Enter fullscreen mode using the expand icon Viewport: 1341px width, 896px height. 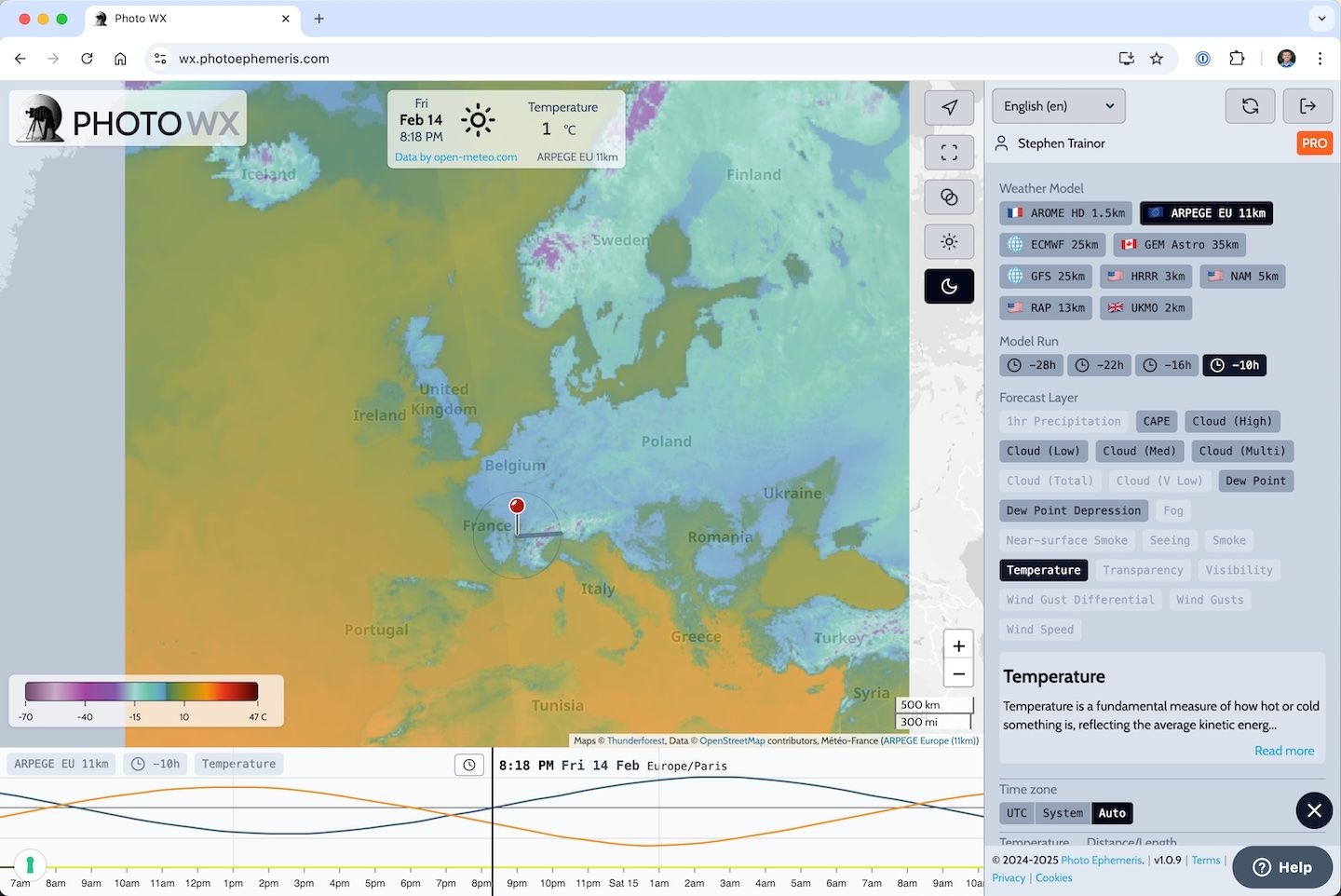point(949,152)
